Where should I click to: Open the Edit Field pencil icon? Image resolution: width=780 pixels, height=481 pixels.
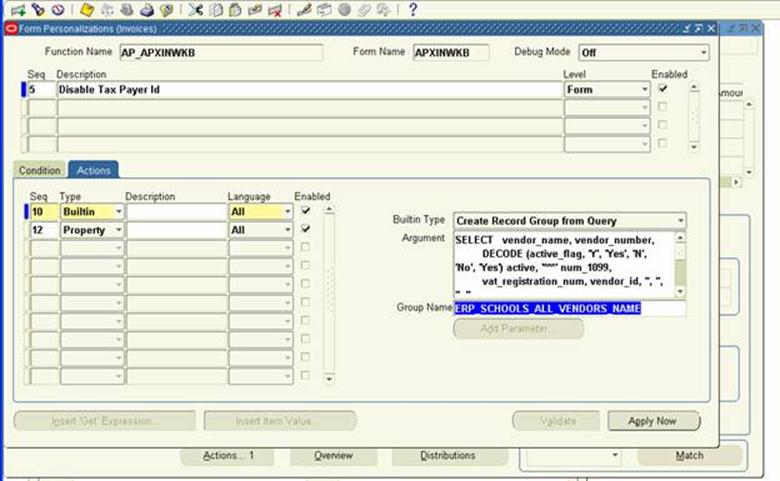click(x=304, y=9)
